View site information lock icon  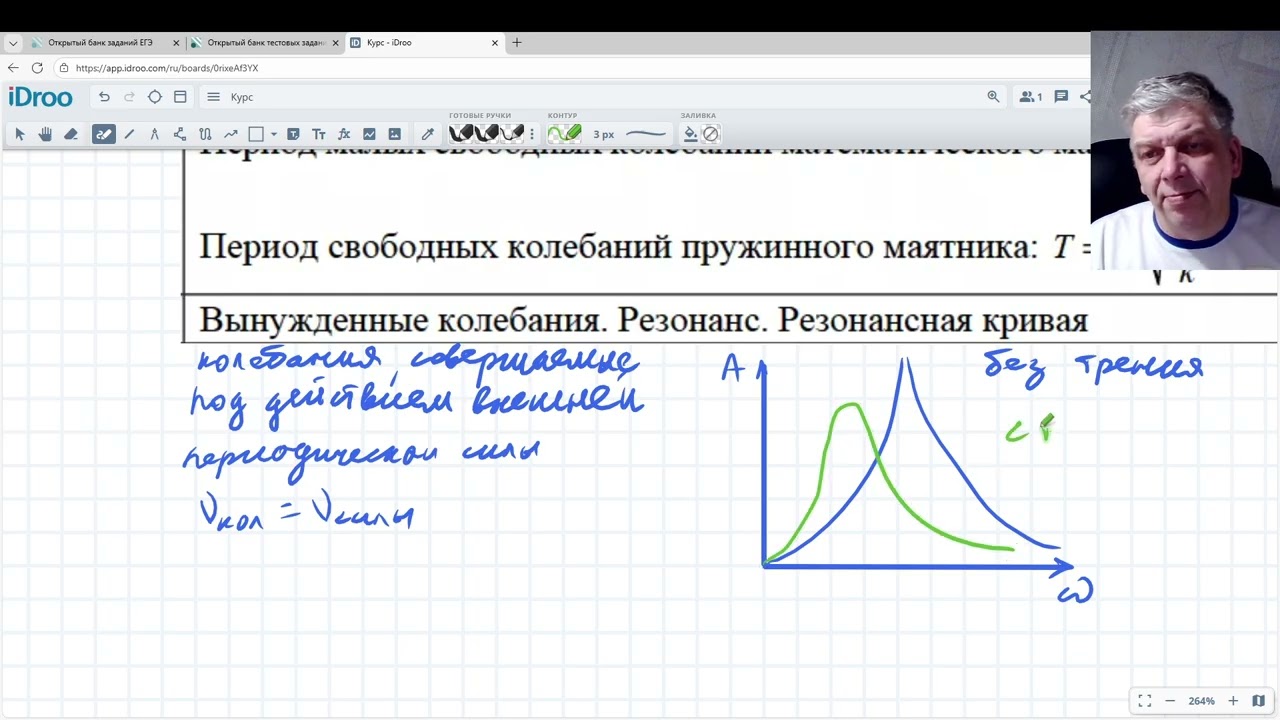(x=64, y=68)
